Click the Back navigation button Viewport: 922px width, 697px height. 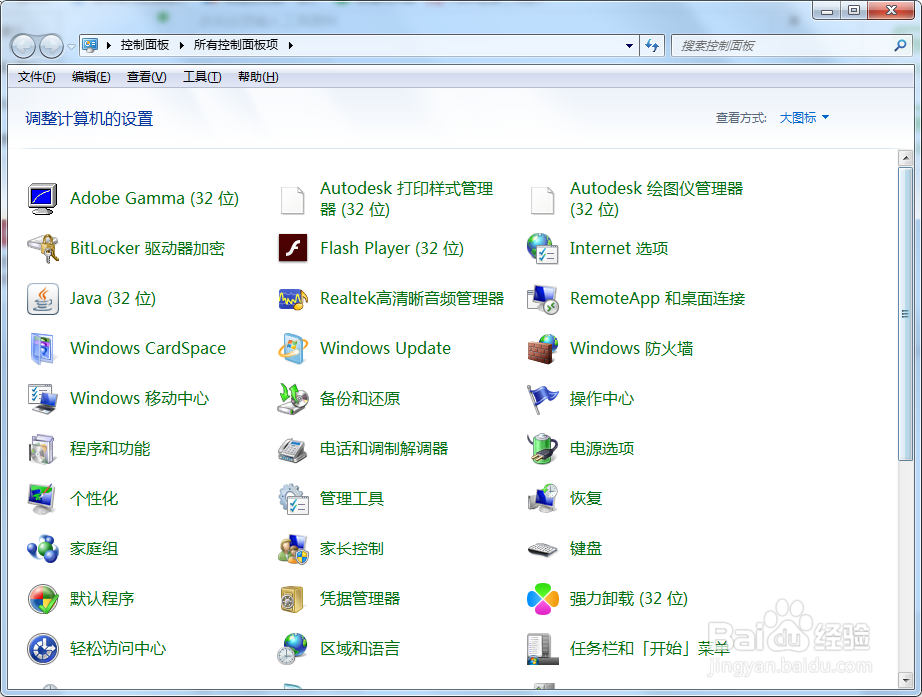(x=24, y=46)
